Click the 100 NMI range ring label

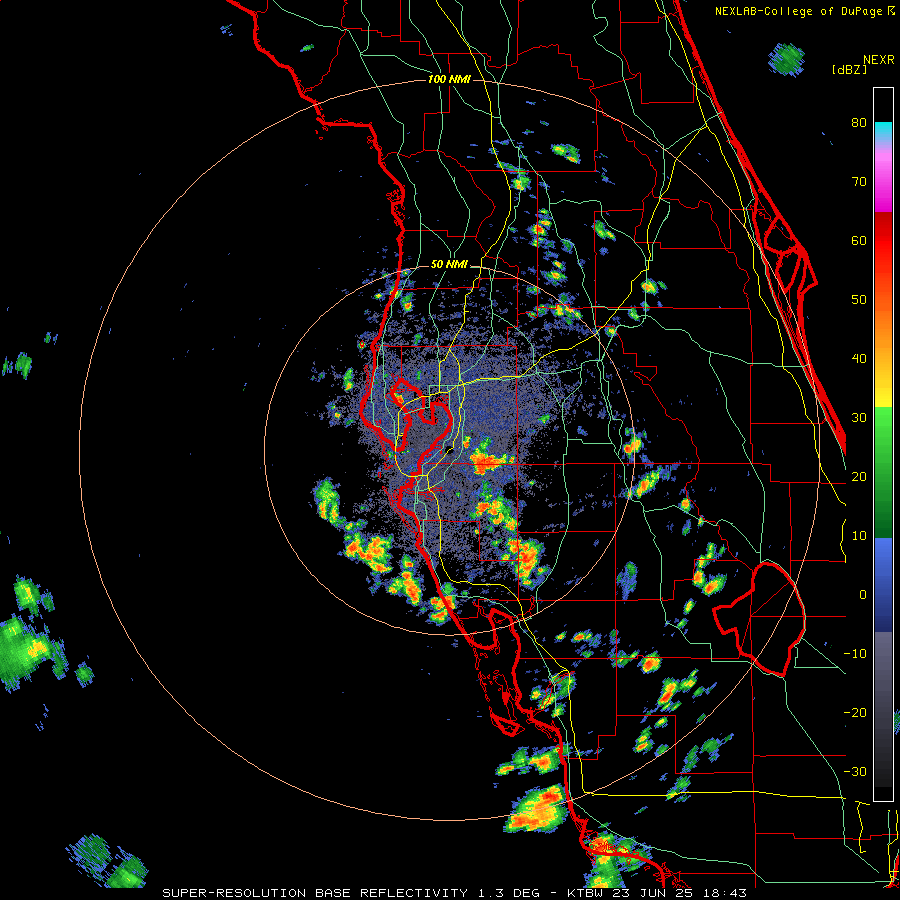pos(449,79)
